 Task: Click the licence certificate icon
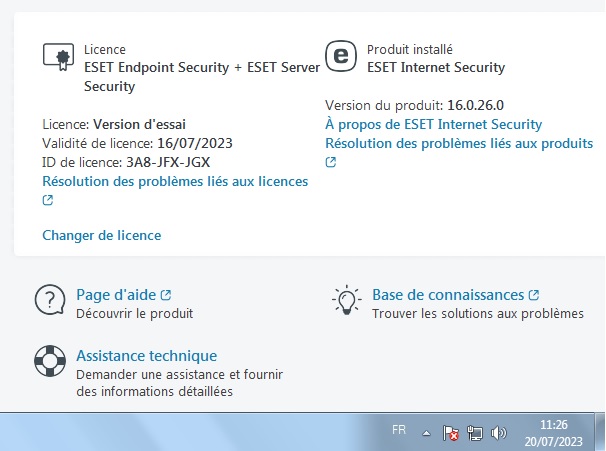tap(58, 57)
